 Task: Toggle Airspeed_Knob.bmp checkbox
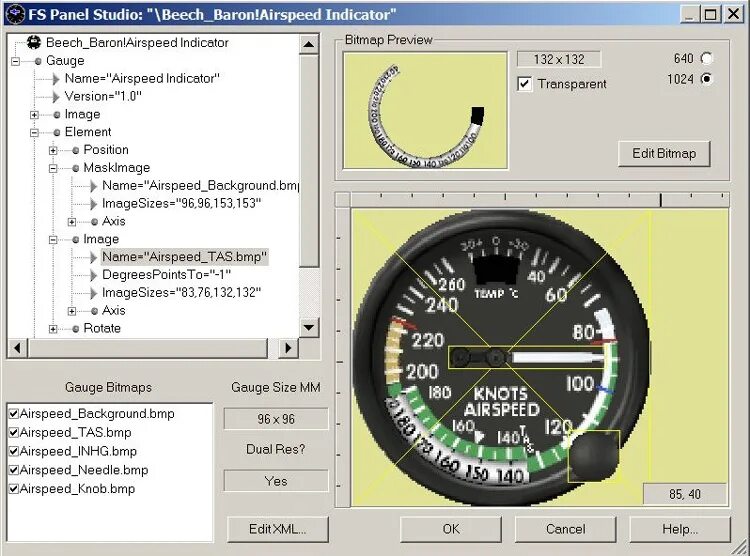point(14,489)
